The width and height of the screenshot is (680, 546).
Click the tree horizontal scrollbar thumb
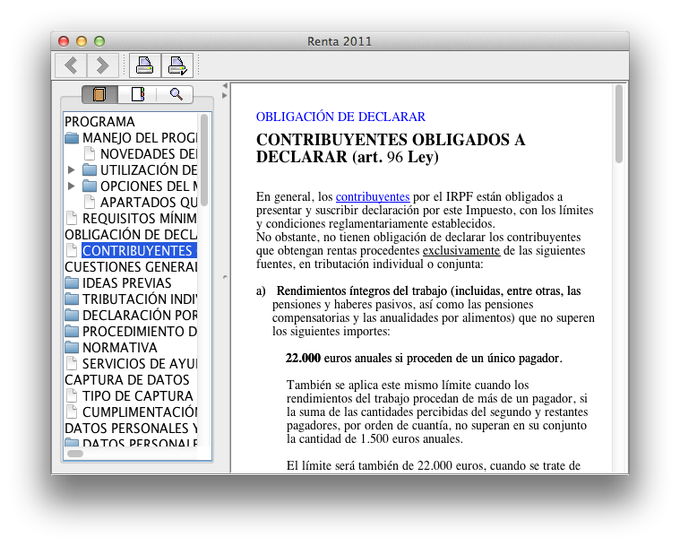pos(75,453)
